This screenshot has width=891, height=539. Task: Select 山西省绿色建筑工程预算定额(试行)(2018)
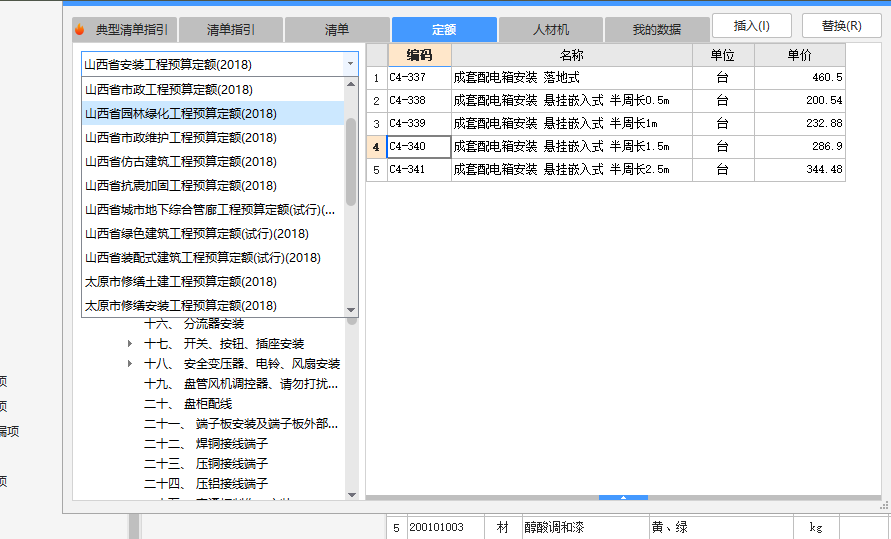[x=213, y=233]
